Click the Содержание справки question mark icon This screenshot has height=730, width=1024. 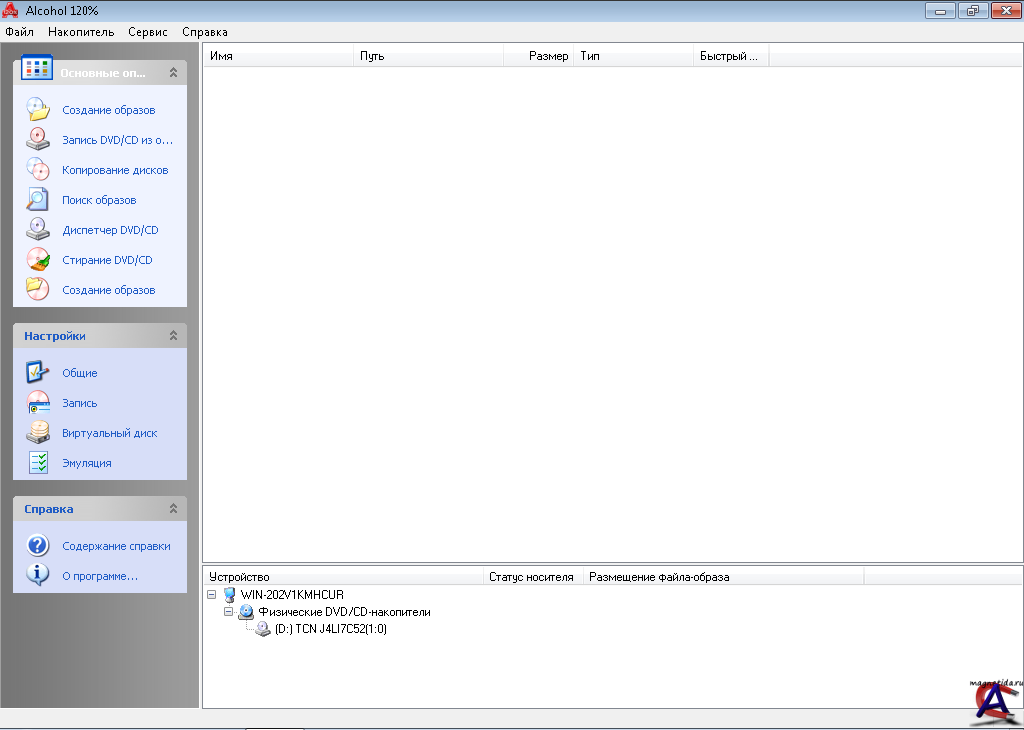pyautogui.click(x=37, y=546)
